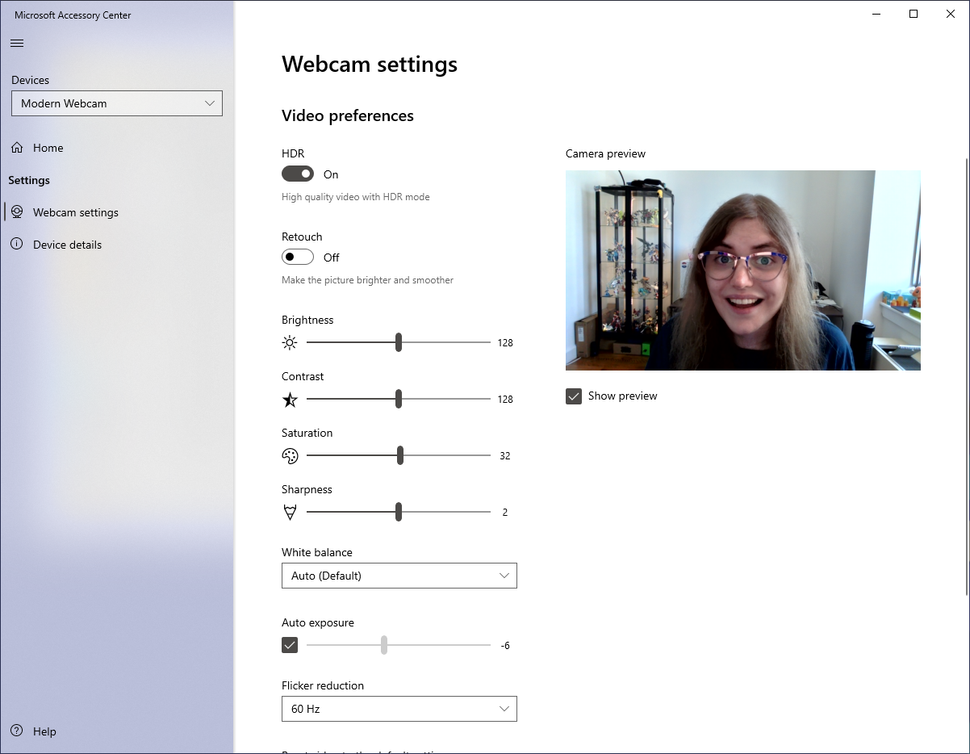Click the sharpness nib icon
This screenshot has height=754, width=970.
[290, 511]
